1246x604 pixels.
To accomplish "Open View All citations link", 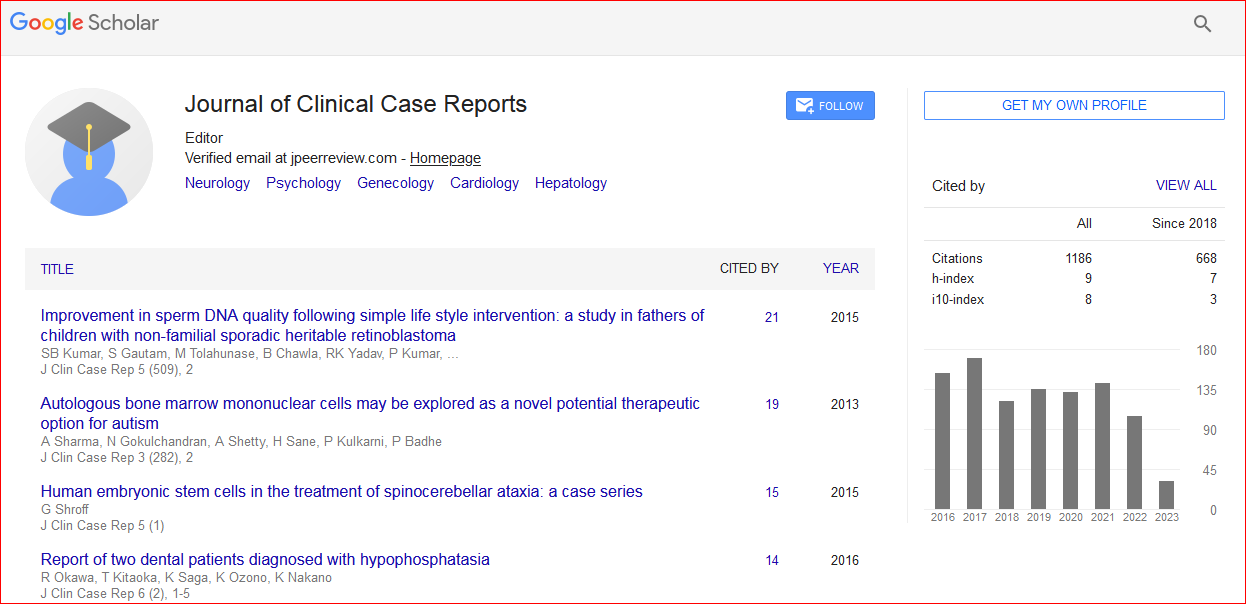I will pyautogui.click(x=1185, y=185).
